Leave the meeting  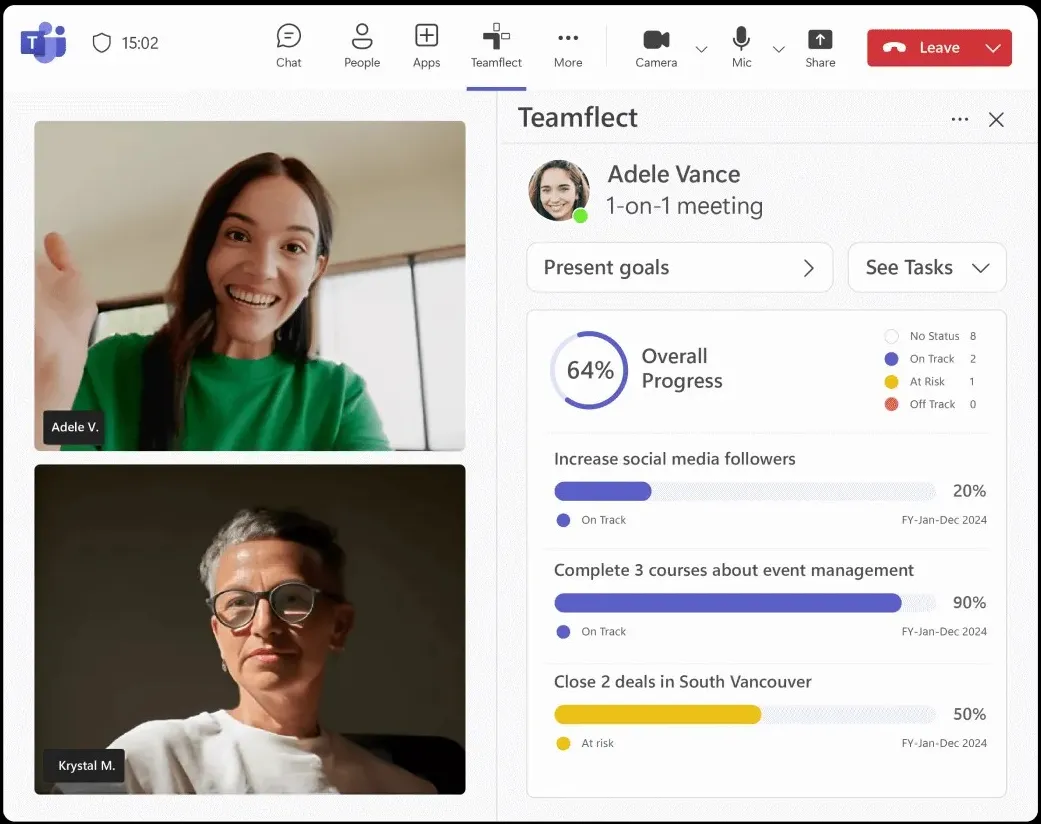point(921,48)
